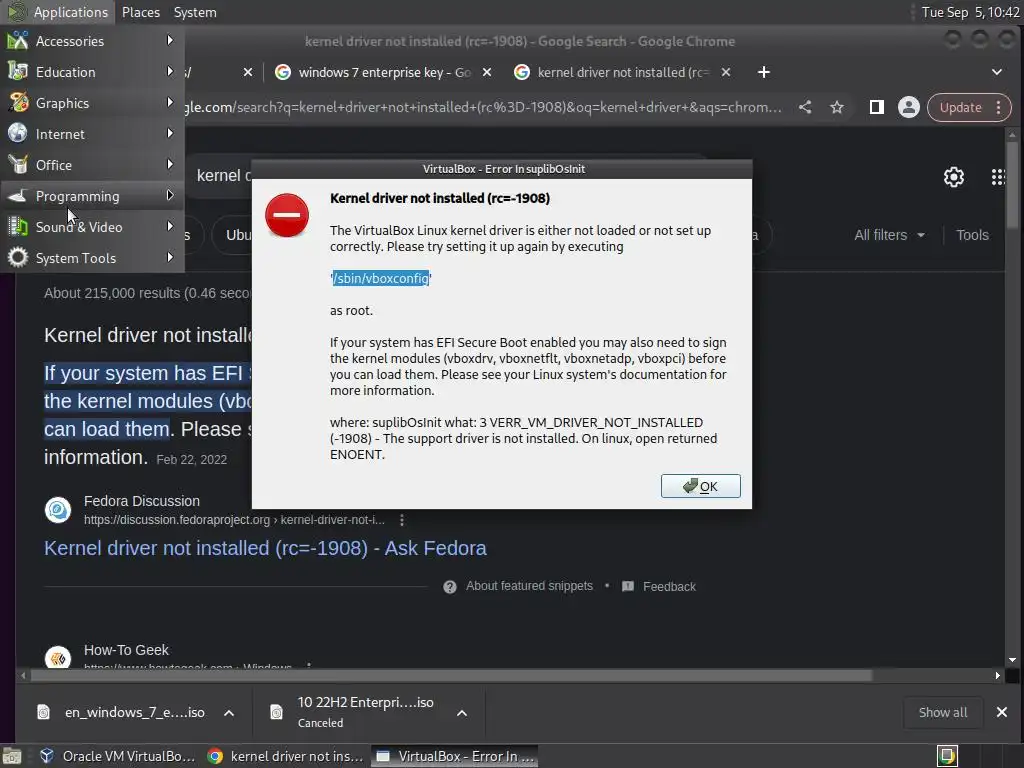Click the Education icon

pos(18,71)
